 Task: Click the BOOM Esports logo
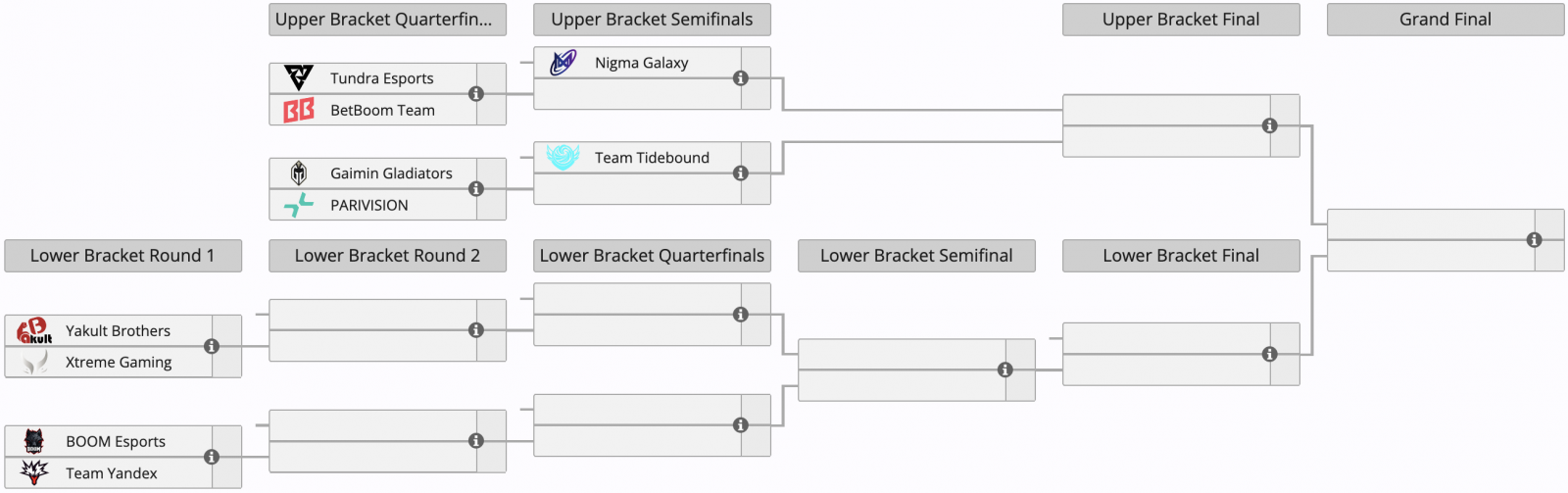[34, 441]
